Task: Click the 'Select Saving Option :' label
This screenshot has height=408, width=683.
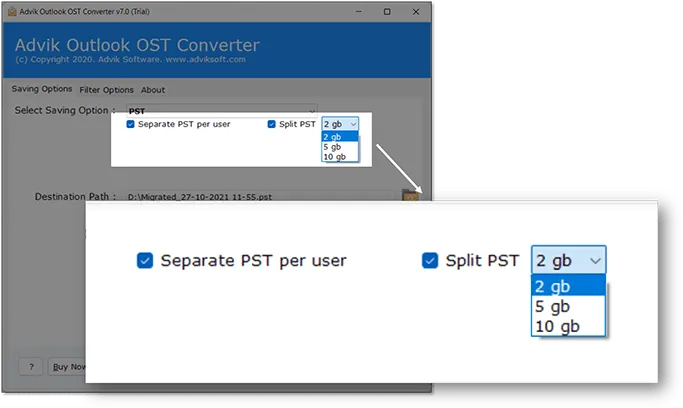Action: [x=65, y=111]
